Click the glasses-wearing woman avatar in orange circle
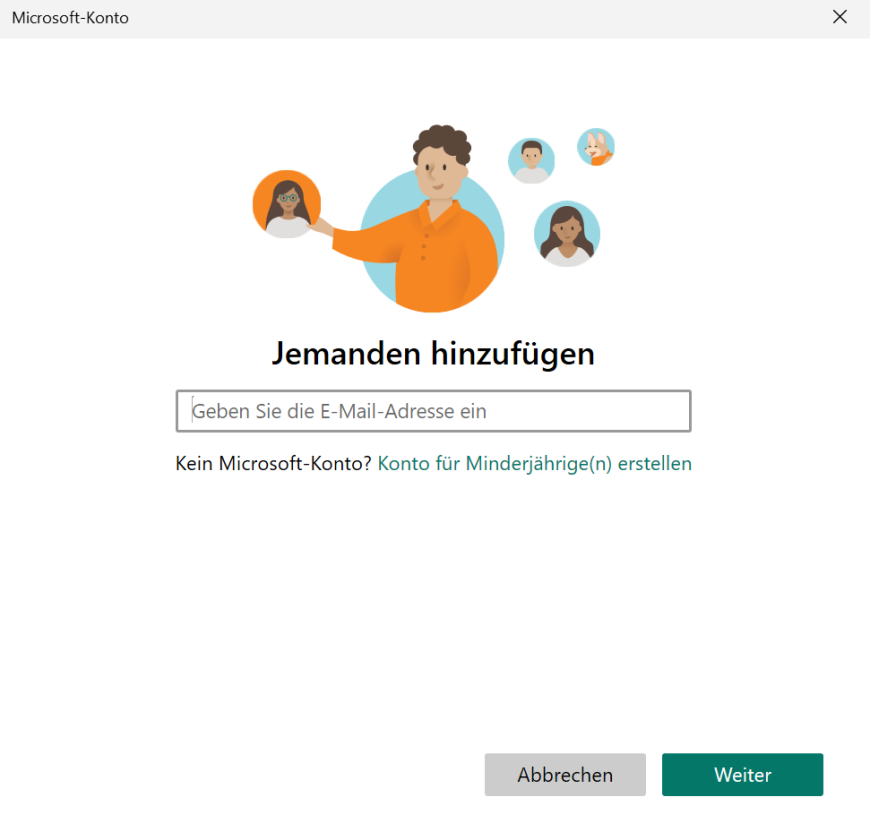 [x=287, y=204]
